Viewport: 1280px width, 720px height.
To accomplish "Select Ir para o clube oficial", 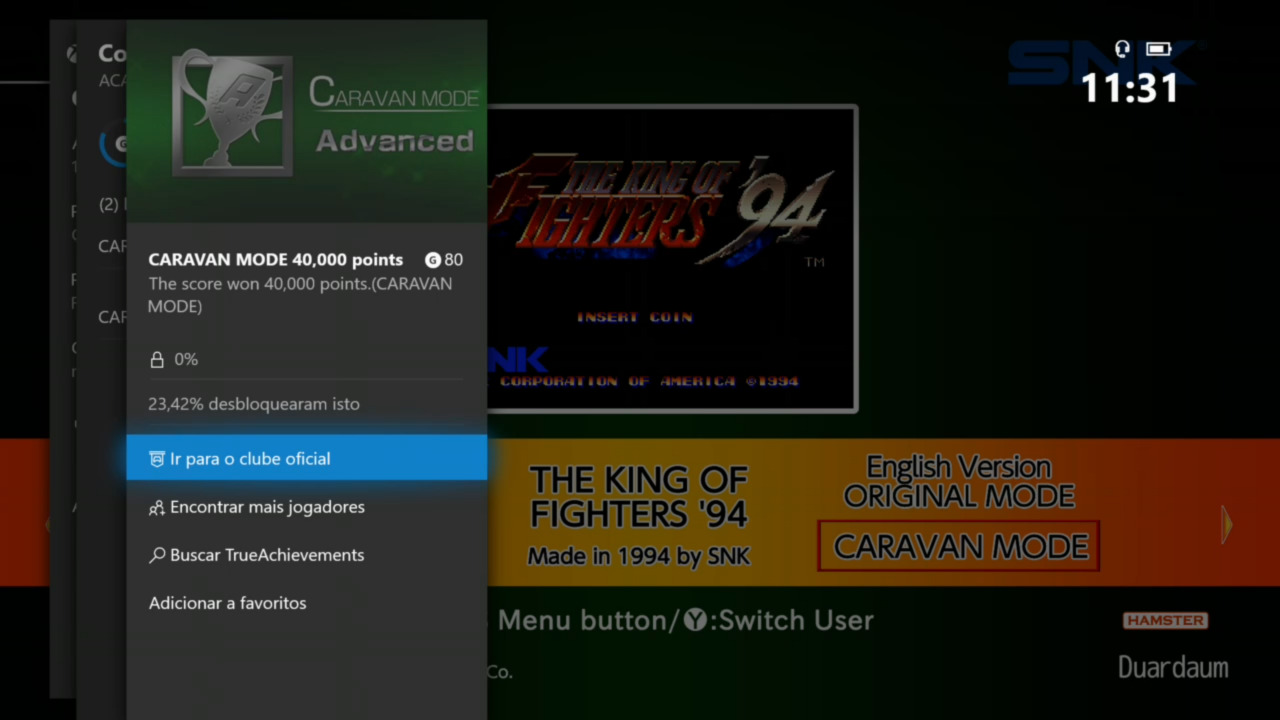I will point(307,458).
